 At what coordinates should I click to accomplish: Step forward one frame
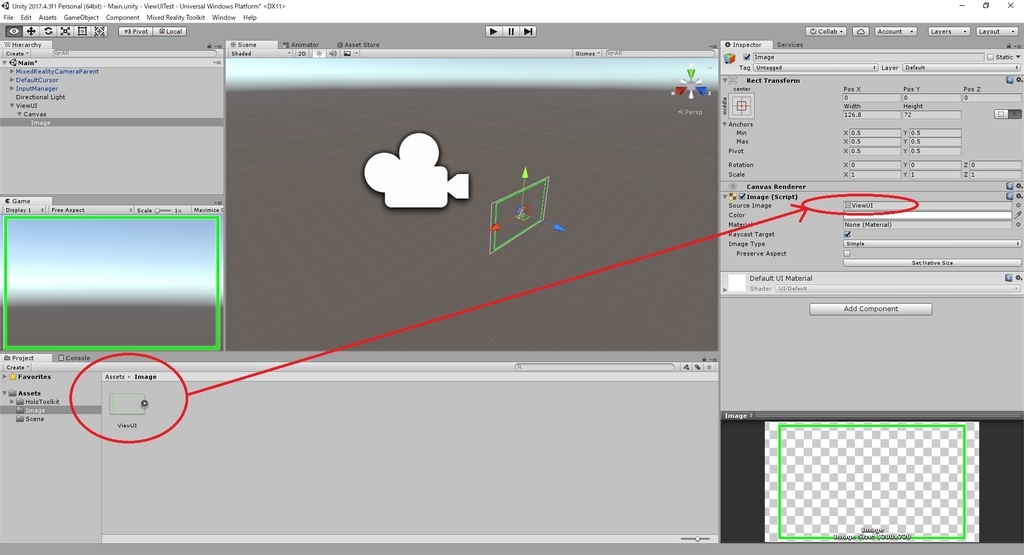tap(528, 31)
